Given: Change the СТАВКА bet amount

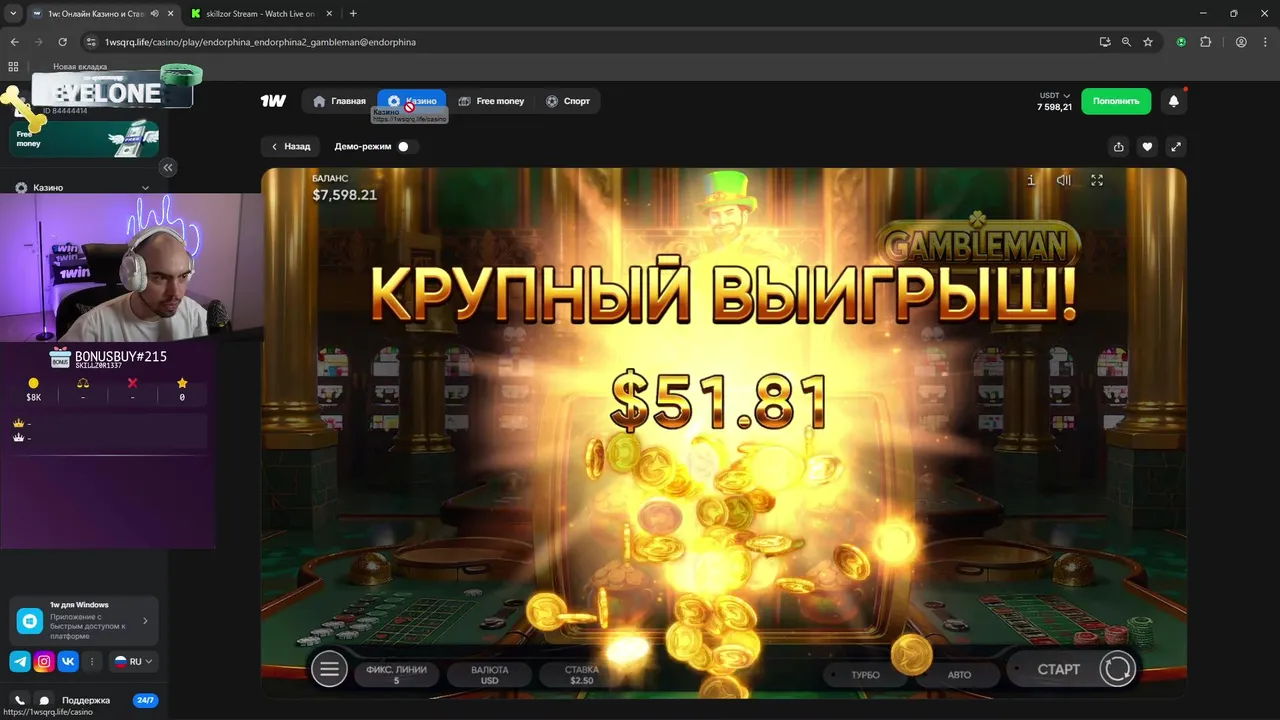Looking at the screenshot, I should click(x=581, y=675).
